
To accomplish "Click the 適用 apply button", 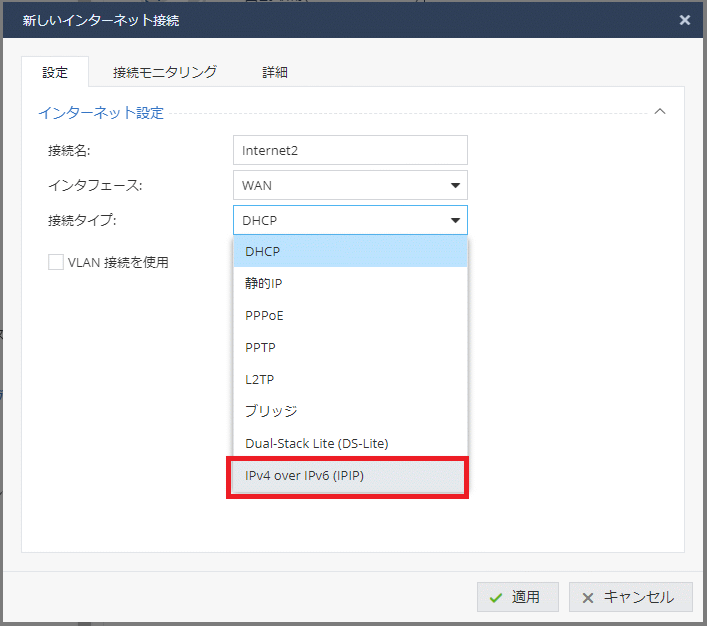I will [517, 597].
